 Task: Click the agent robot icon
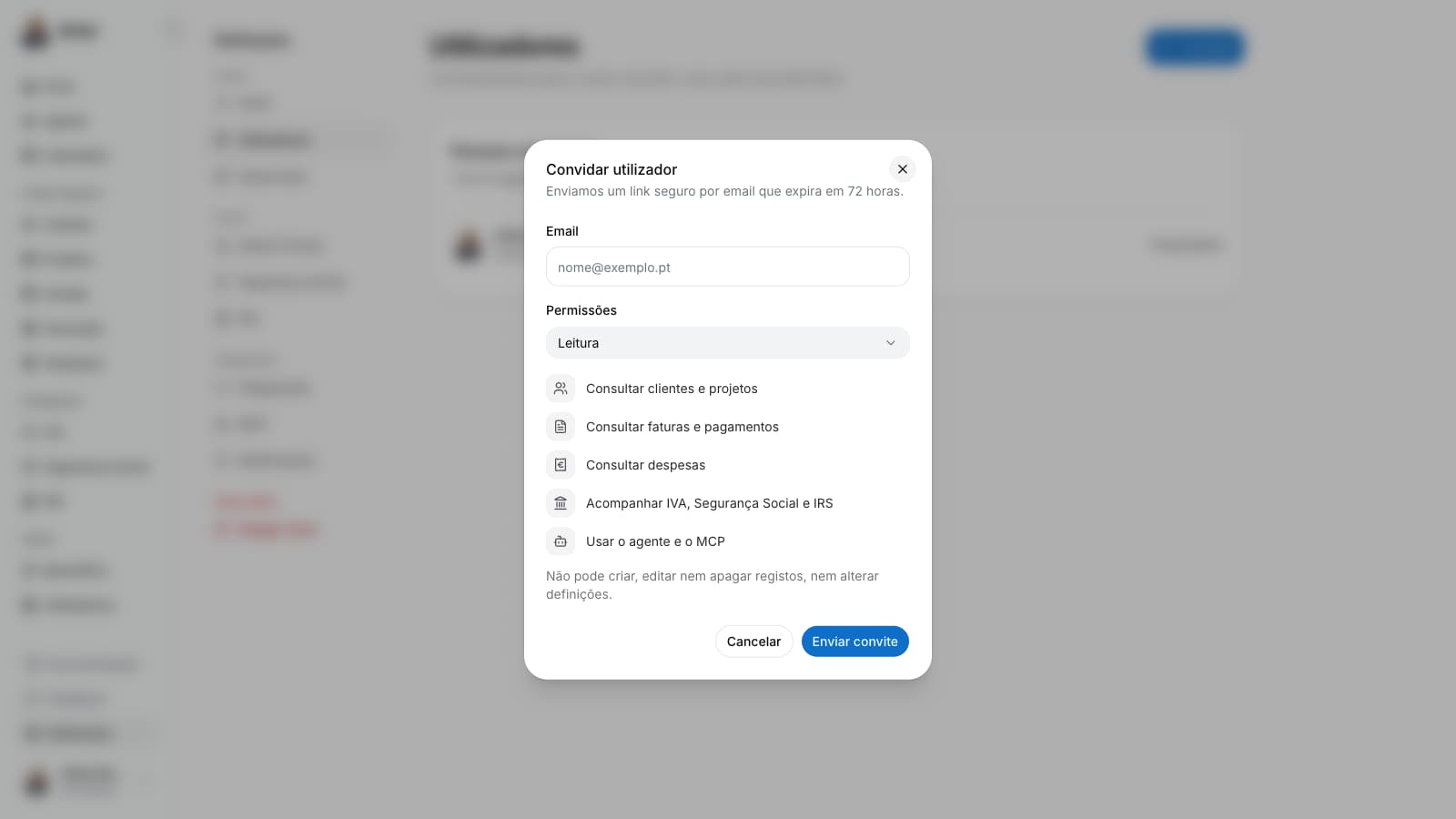tap(561, 541)
